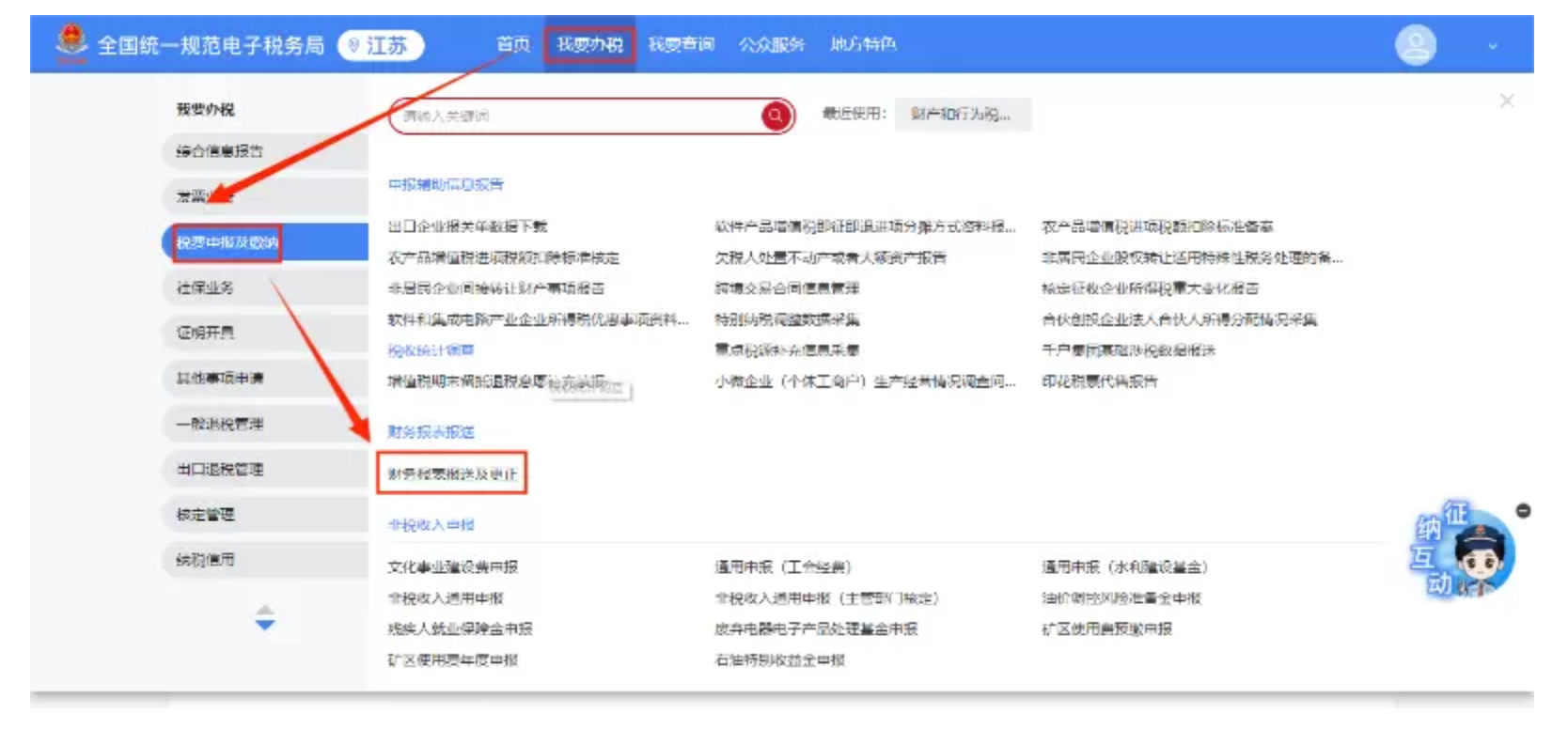Select 一般退税管理 in the sidebar
1568x729 pixels.
coord(264,424)
